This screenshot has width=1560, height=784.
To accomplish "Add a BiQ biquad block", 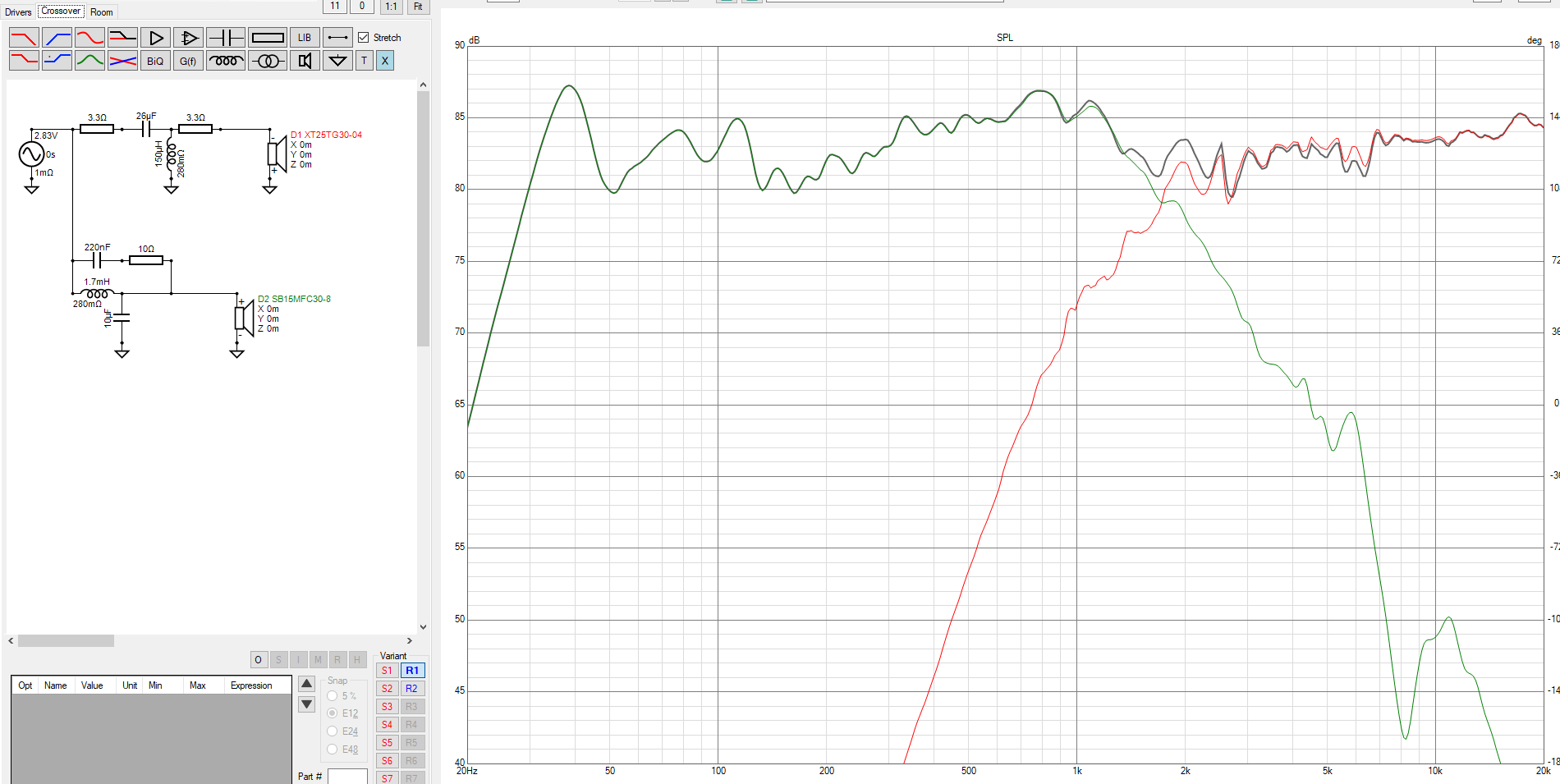I will [155, 61].
